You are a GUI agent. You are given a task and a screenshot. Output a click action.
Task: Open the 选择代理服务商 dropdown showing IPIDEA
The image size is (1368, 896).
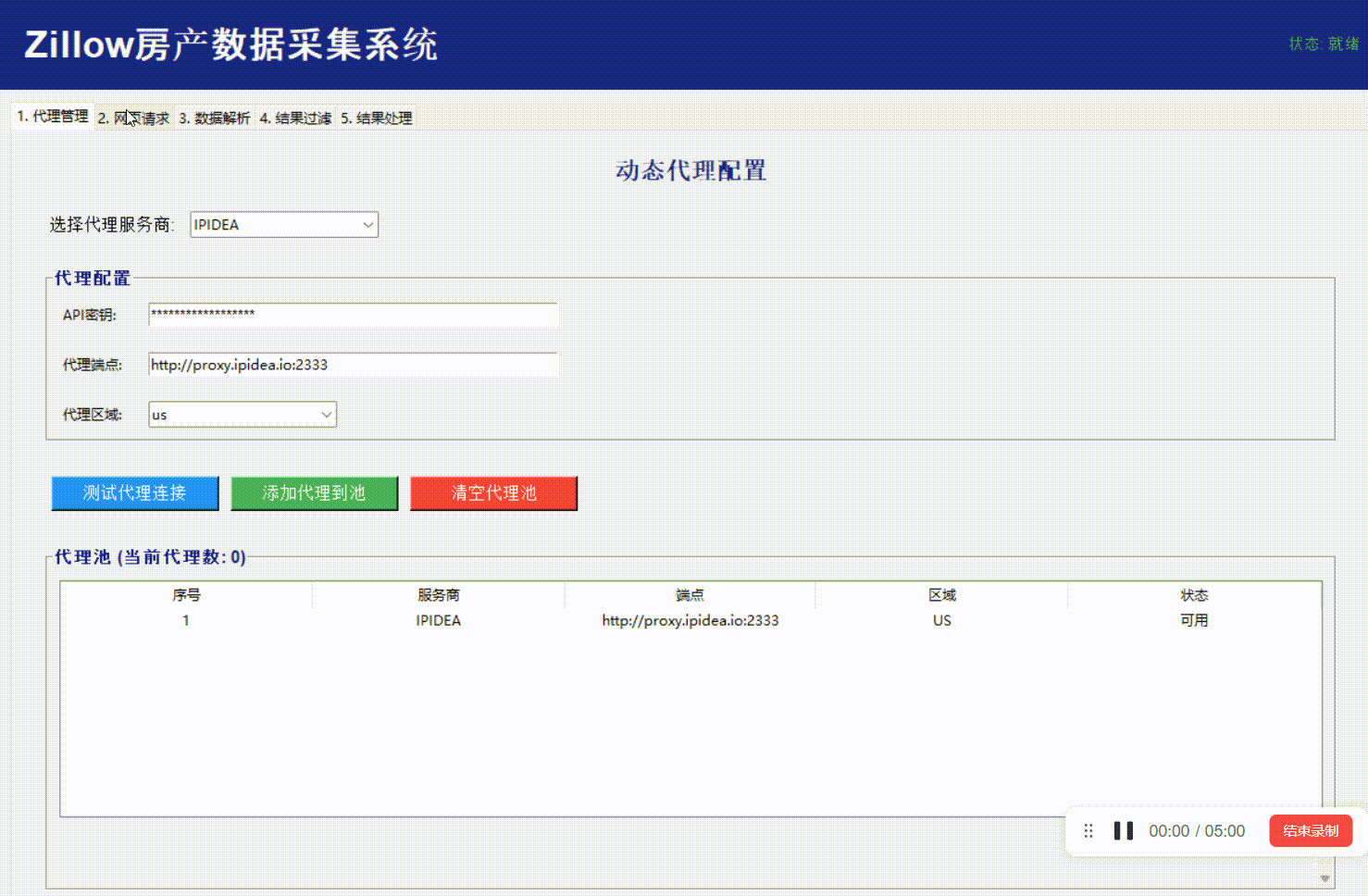284,225
